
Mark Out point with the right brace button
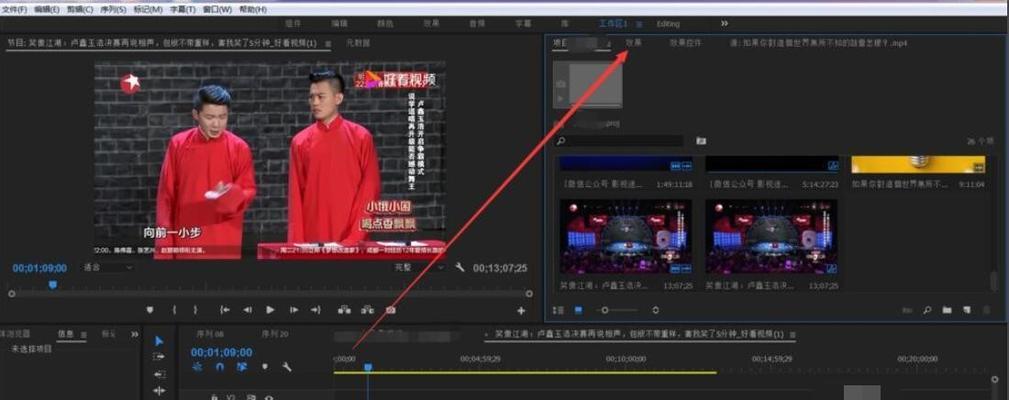click(x=196, y=310)
